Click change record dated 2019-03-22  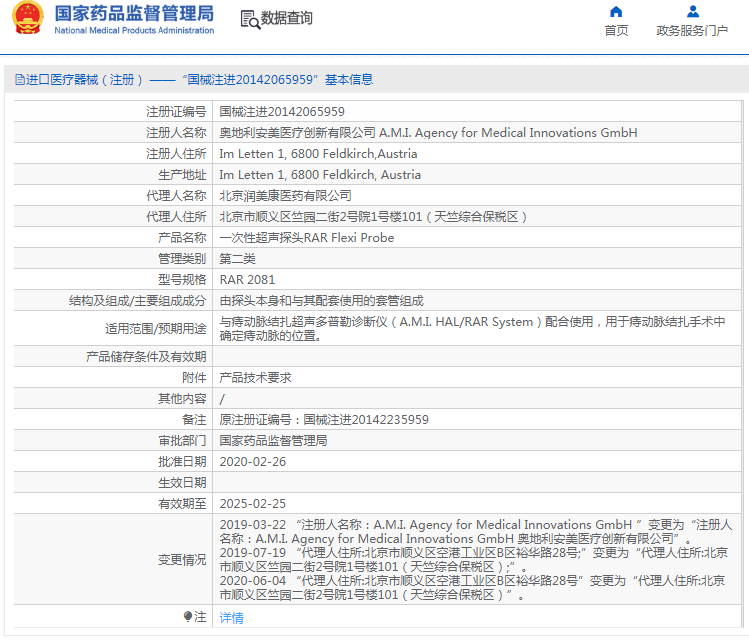pyautogui.click(x=475, y=532)
